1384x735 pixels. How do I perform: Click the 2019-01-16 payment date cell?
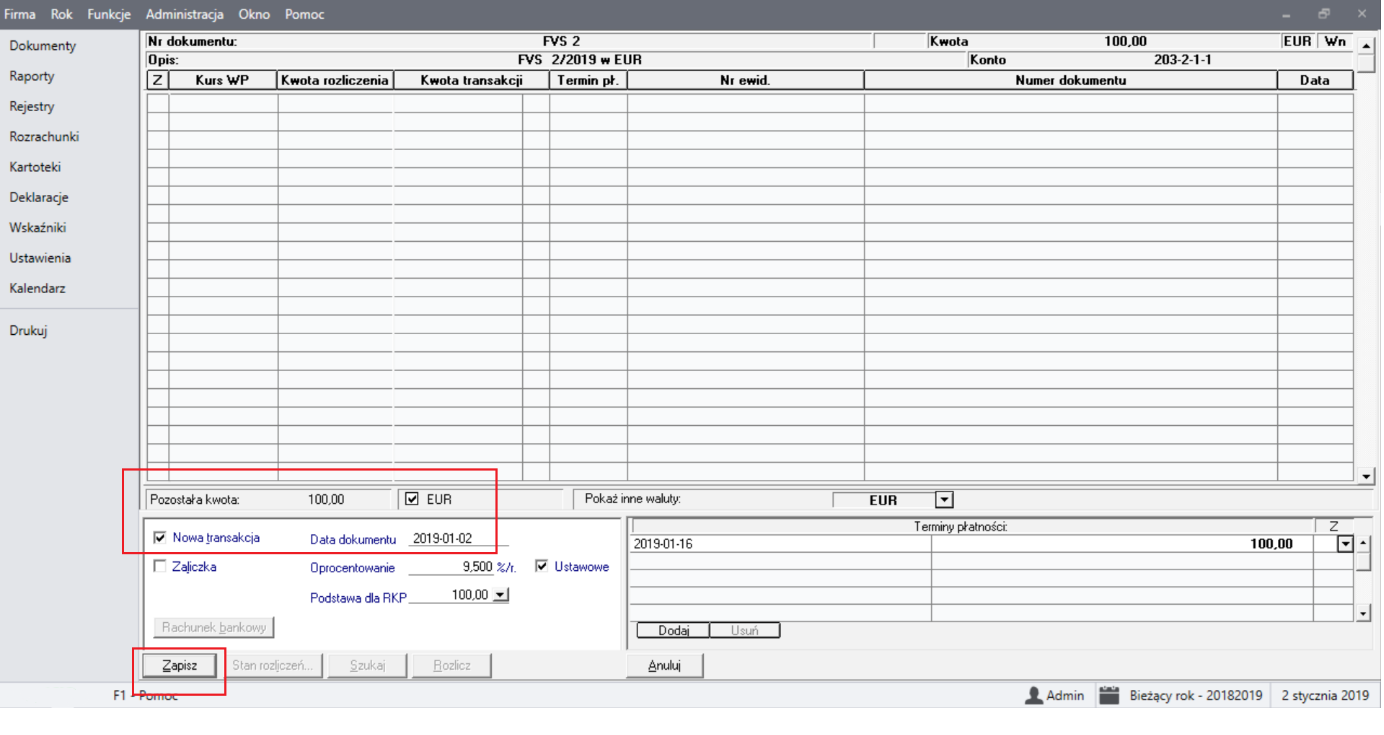pos(782,544)
